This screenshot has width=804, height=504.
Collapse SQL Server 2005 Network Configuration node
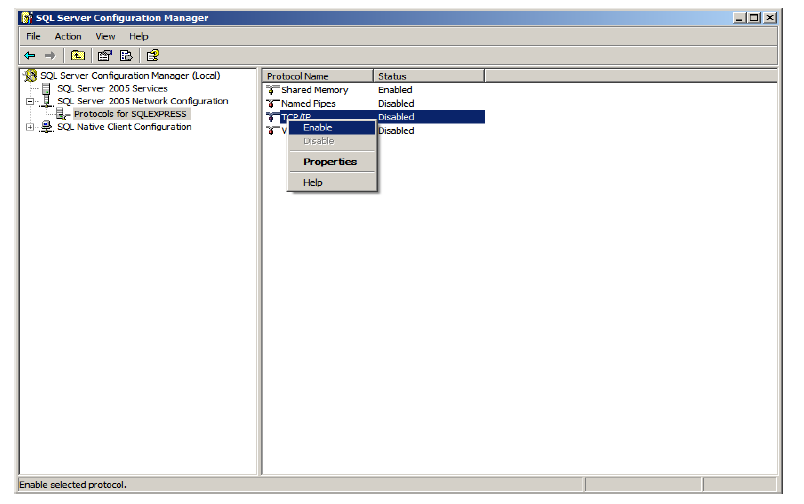[x=30, y=102]
